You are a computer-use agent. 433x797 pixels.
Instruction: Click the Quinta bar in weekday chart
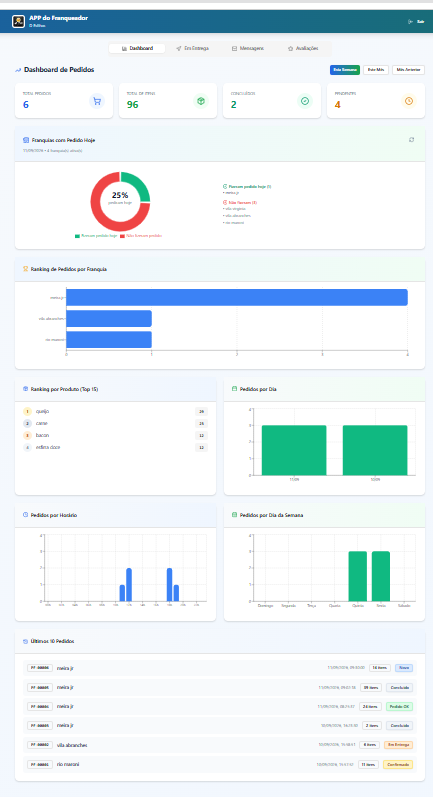[x=357, y=576]
